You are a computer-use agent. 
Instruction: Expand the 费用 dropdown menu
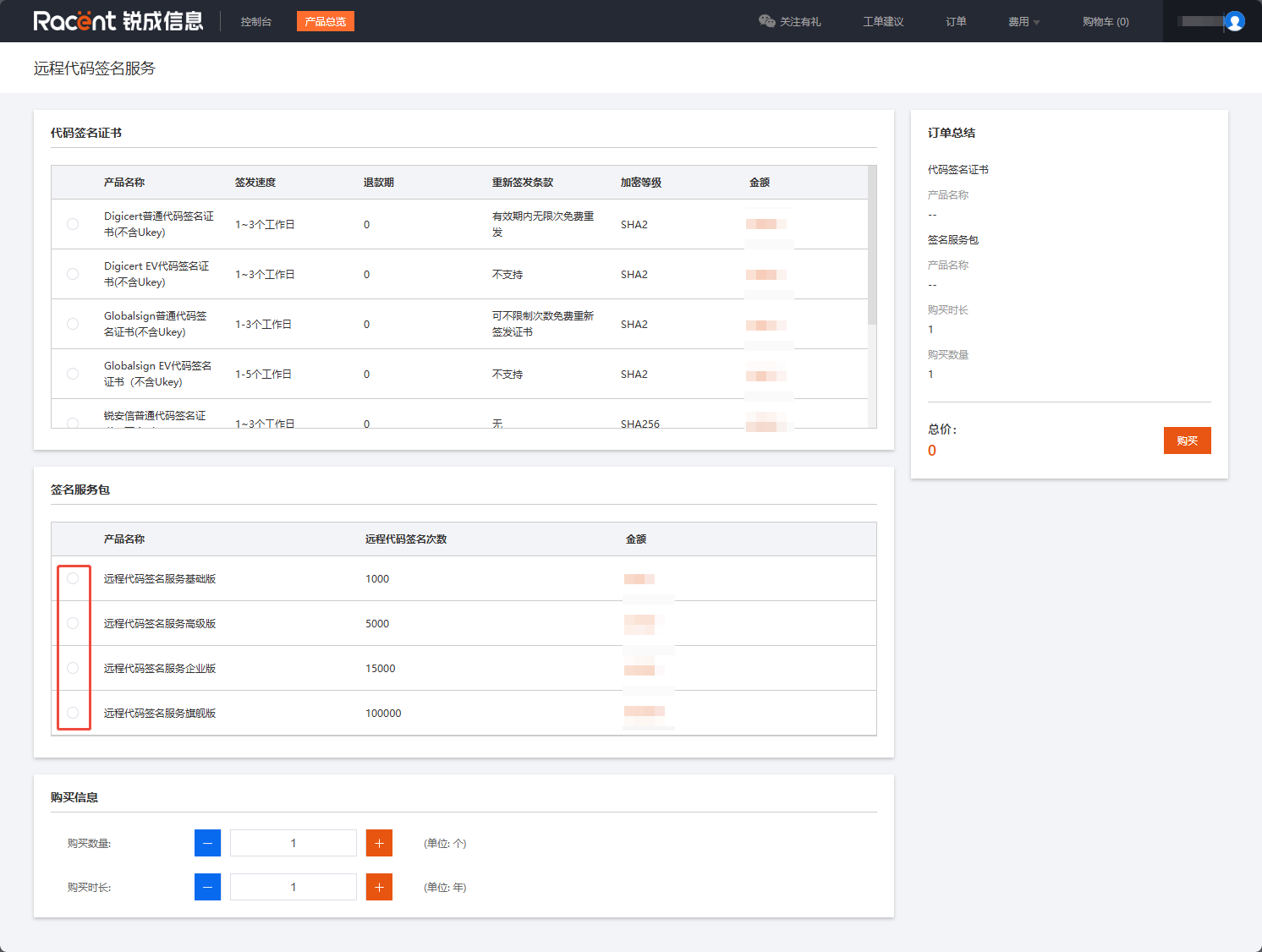(1023, 22)
